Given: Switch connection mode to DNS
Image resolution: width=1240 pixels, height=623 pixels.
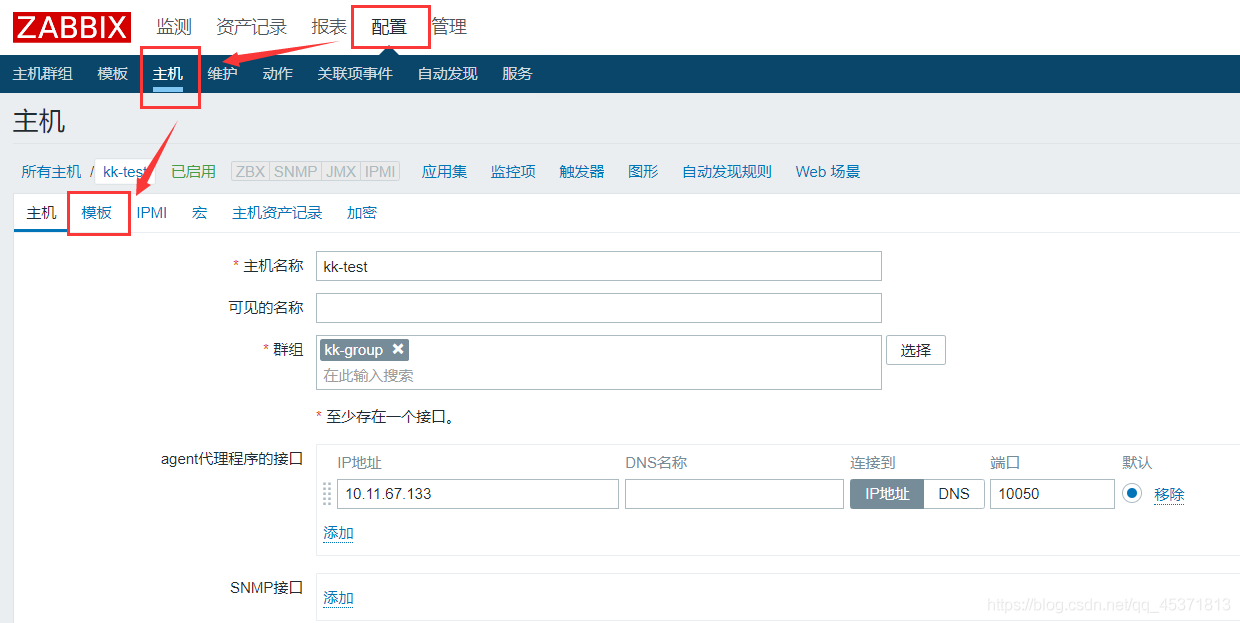Looking at the screenshot, I should (953, 494).
